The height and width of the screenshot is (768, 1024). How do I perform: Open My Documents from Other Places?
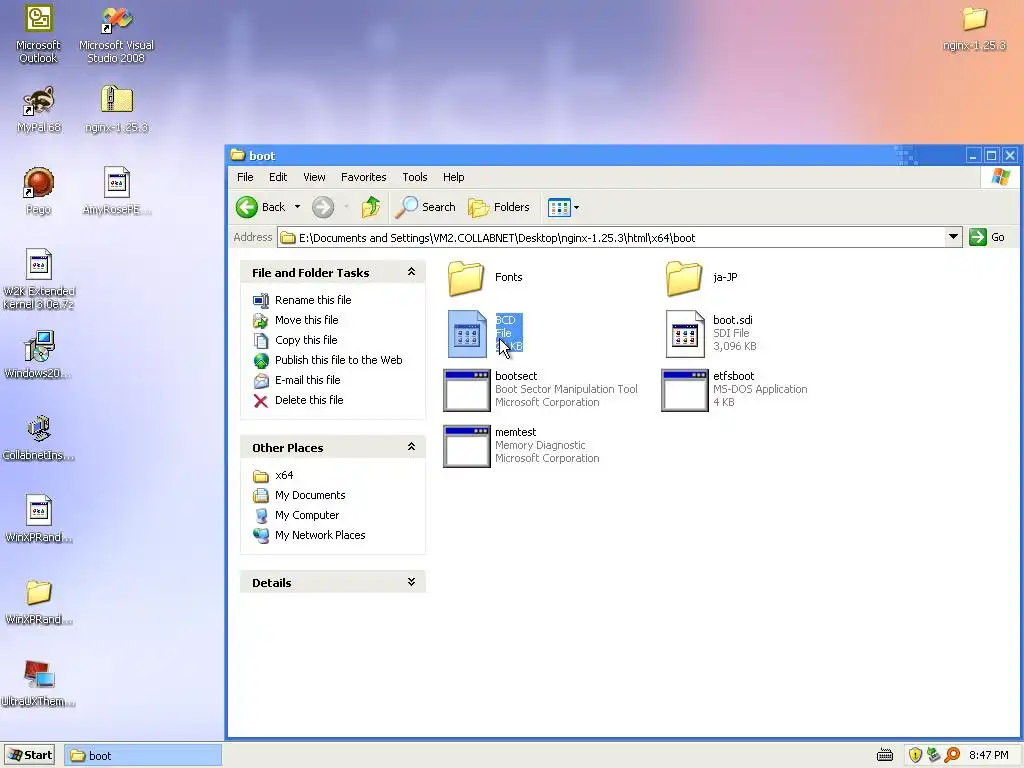pyautogui.click(x=310, y=495)
